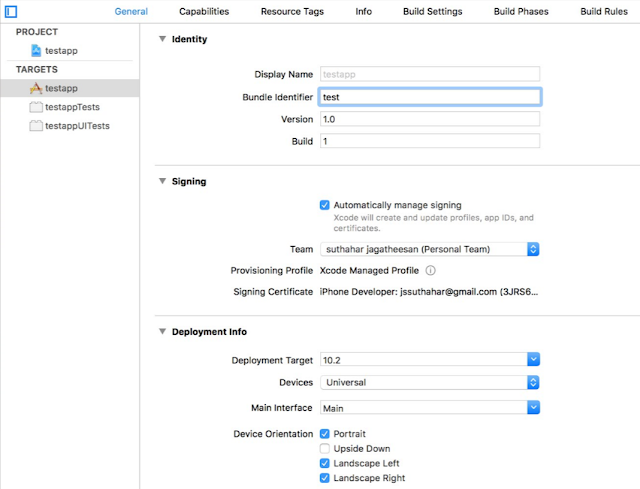
Task: Collapse the Identity section
Action: (x=162, y=39)
